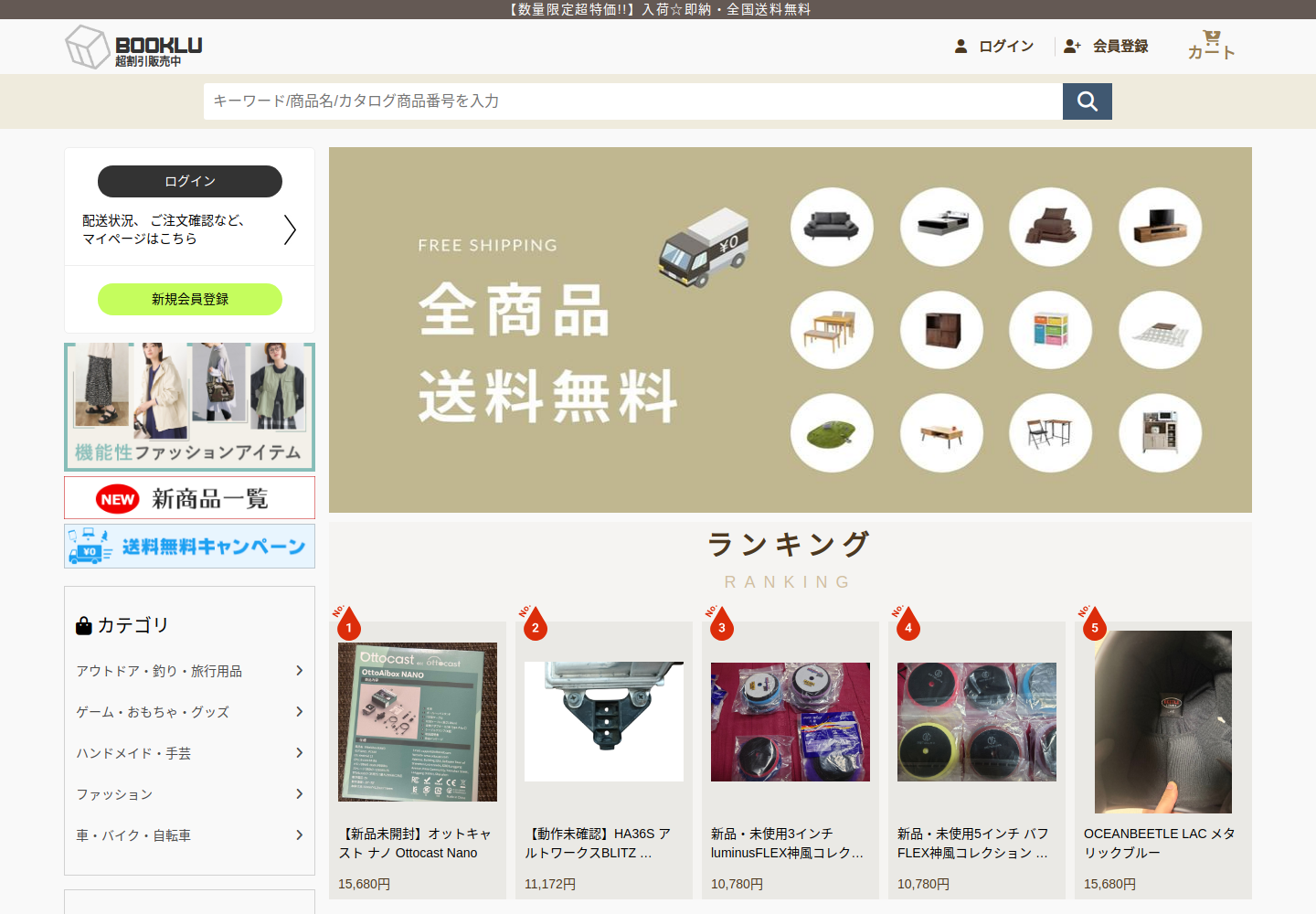Open the 機能性ファッションアイテム banner
1316x914 pixels.
(189, 407)
